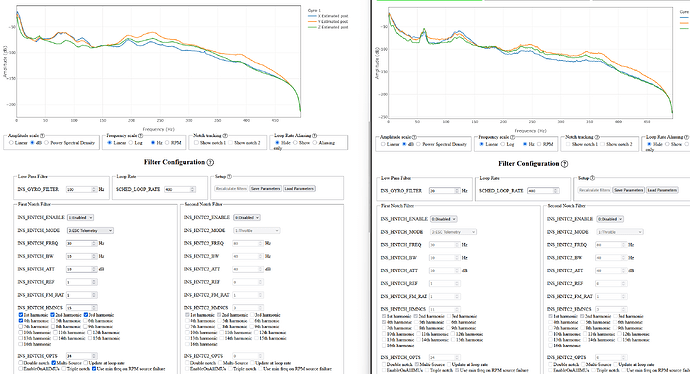Select Log frequency scale in left window
Viewport: 690px width, 374px height.
(x=131, y=143)
